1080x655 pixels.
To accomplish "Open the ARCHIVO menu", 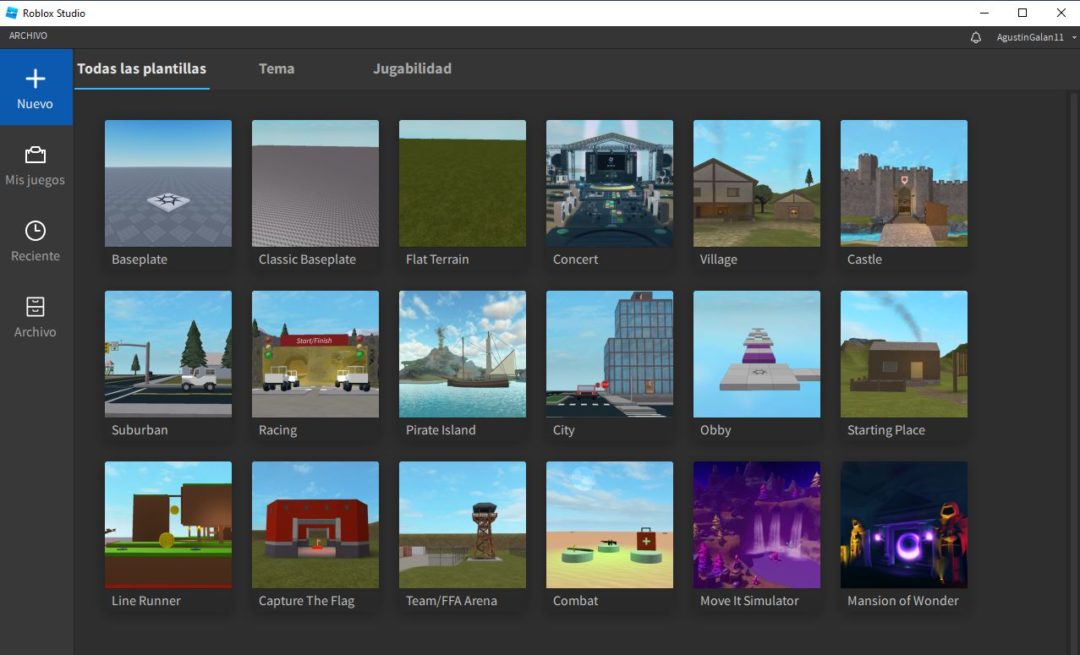I will coord(28,34).
